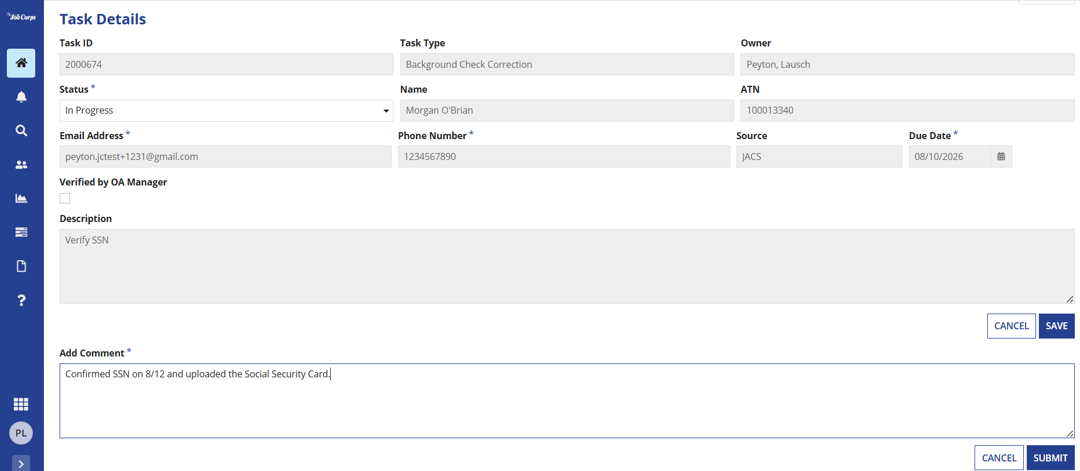Click the Add Comment resize handle

[1070, 433]
